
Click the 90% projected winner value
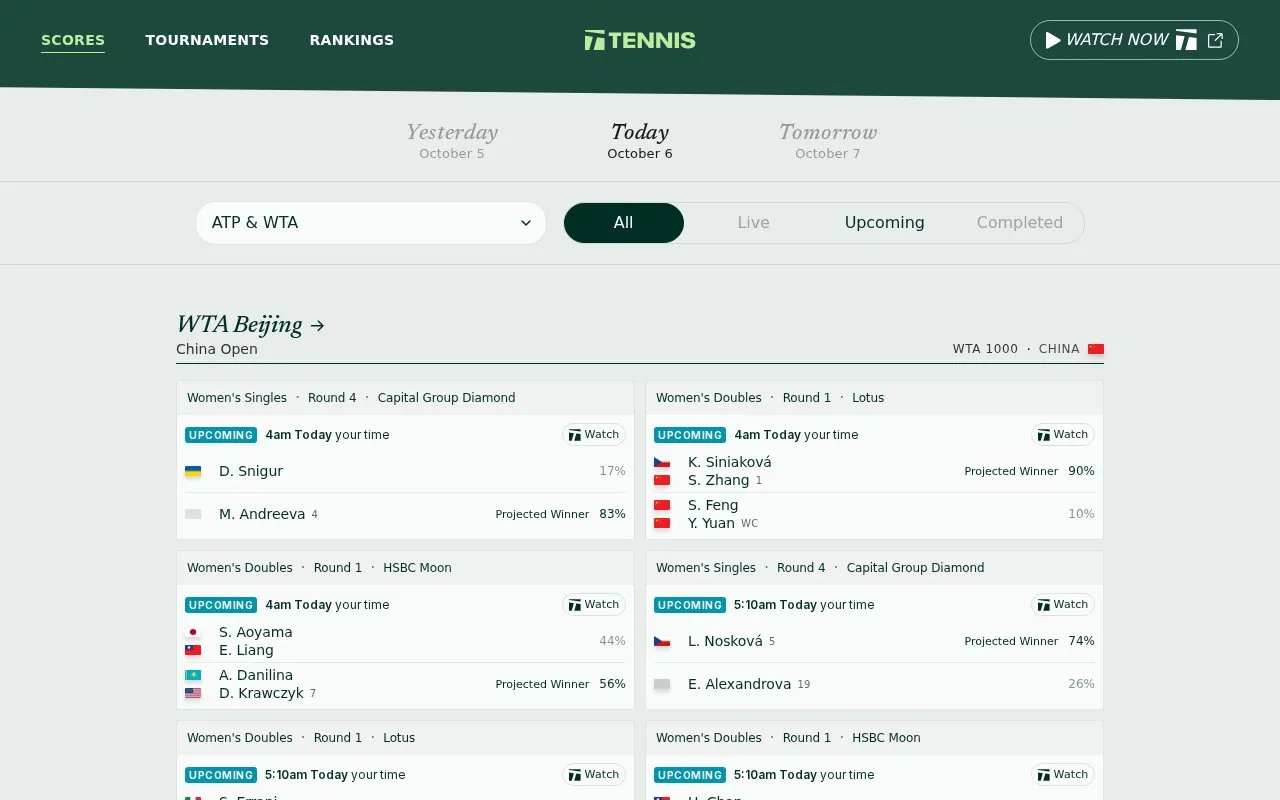click(1081, 471)
